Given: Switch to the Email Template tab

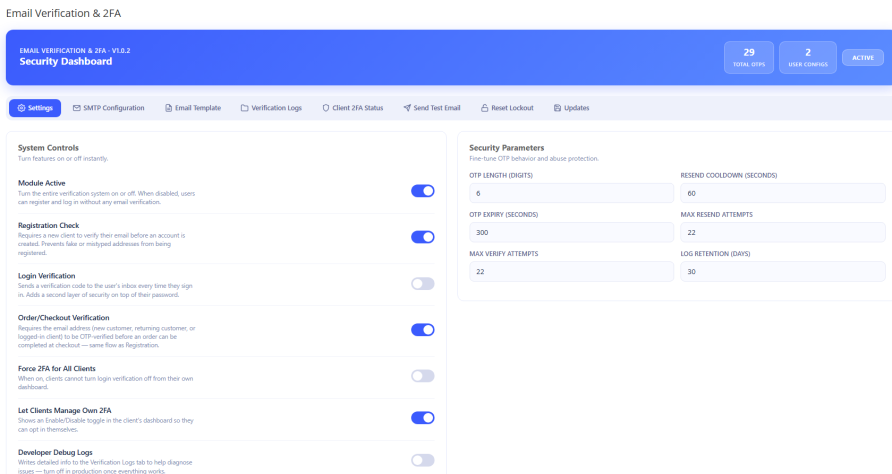Looking at the screenshot, I should (x=193, y=108).
